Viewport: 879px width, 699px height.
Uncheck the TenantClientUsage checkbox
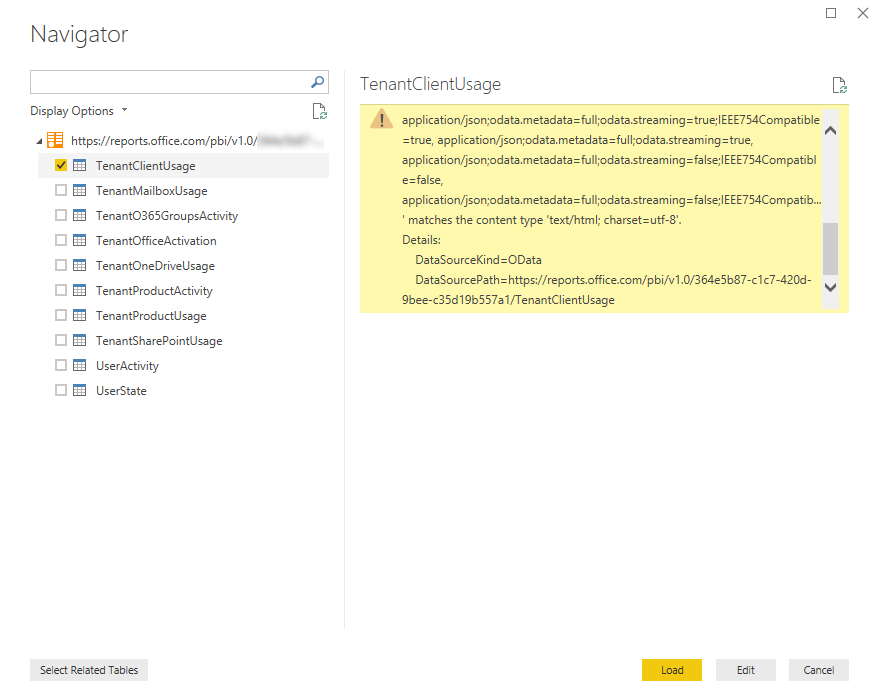pyautogui.click(x=61, y=165)
